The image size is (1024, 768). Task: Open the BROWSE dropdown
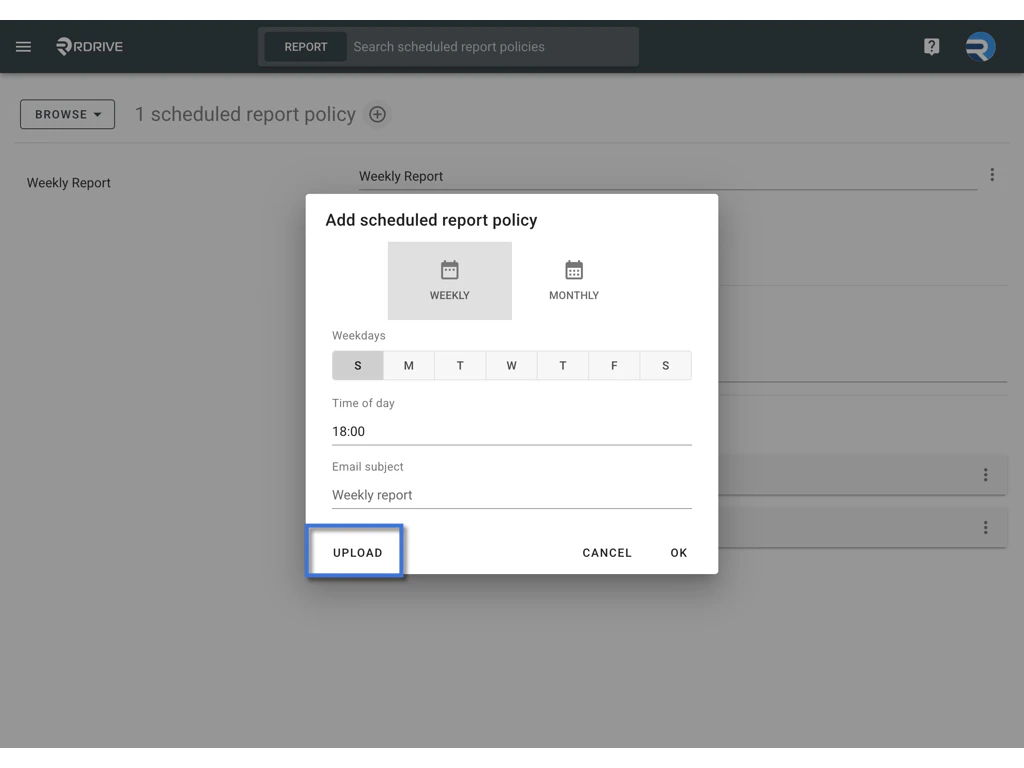tap(67, 114)
